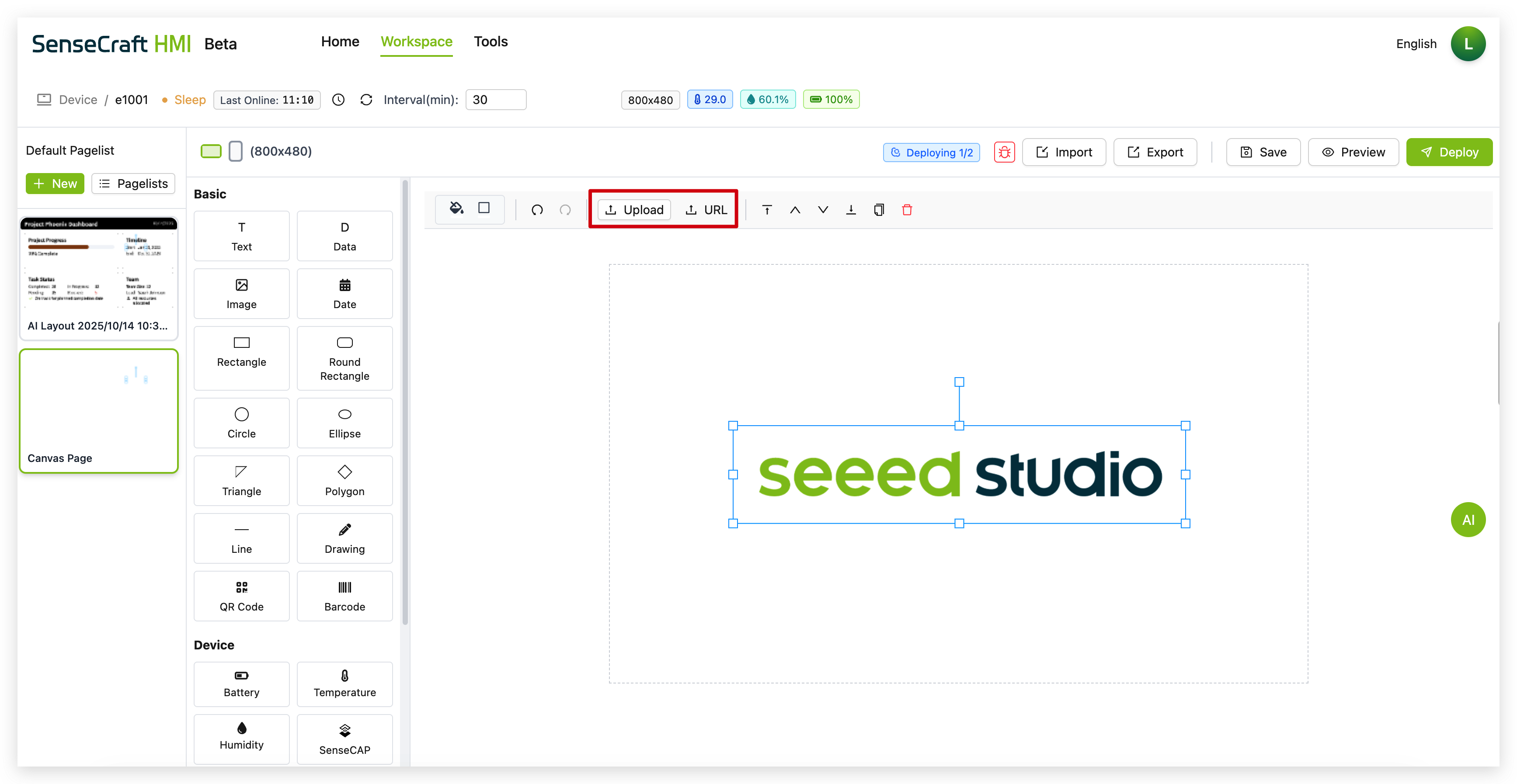Open the user avatar menu

tap(1468, 44)
